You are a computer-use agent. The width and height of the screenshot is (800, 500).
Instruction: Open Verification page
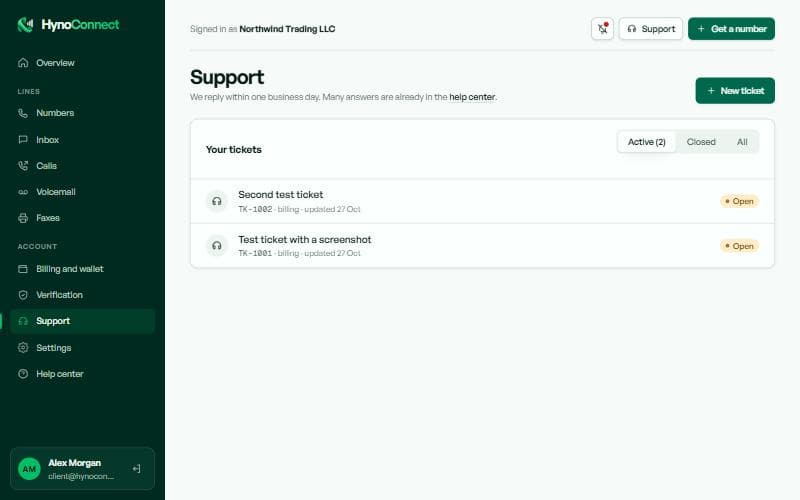(x=83, y=295)
